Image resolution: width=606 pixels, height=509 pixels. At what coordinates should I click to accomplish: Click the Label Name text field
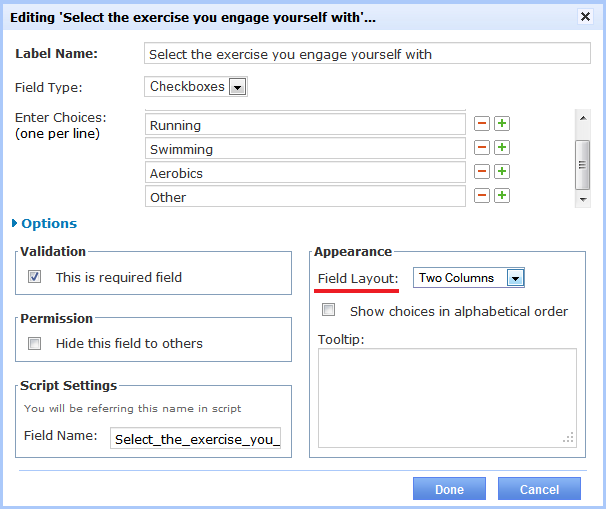click(367, 54)
